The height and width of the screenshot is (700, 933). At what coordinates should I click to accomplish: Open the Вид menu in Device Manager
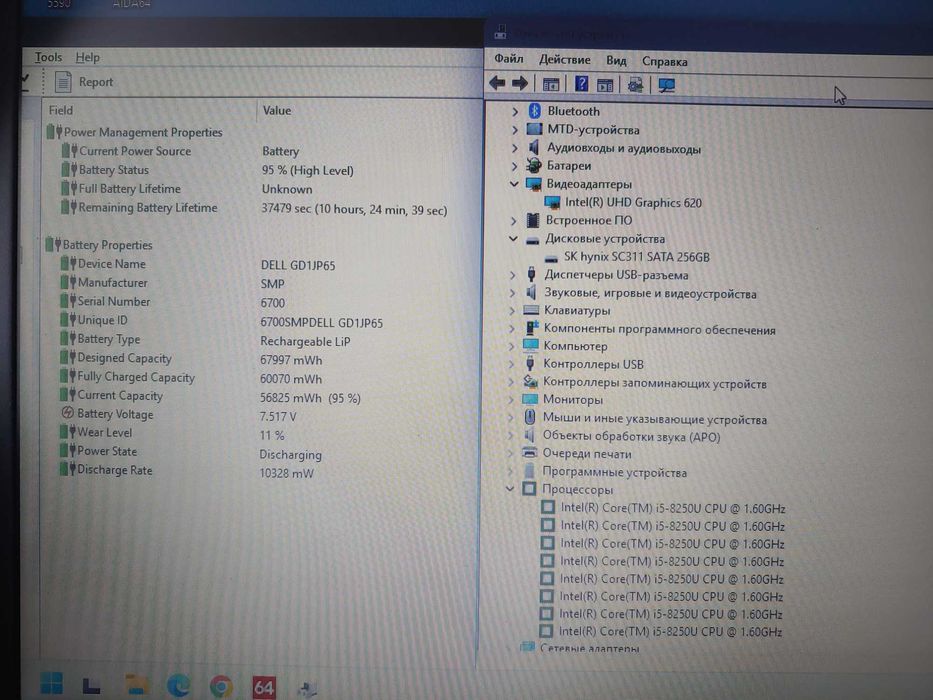coord(616,61)
